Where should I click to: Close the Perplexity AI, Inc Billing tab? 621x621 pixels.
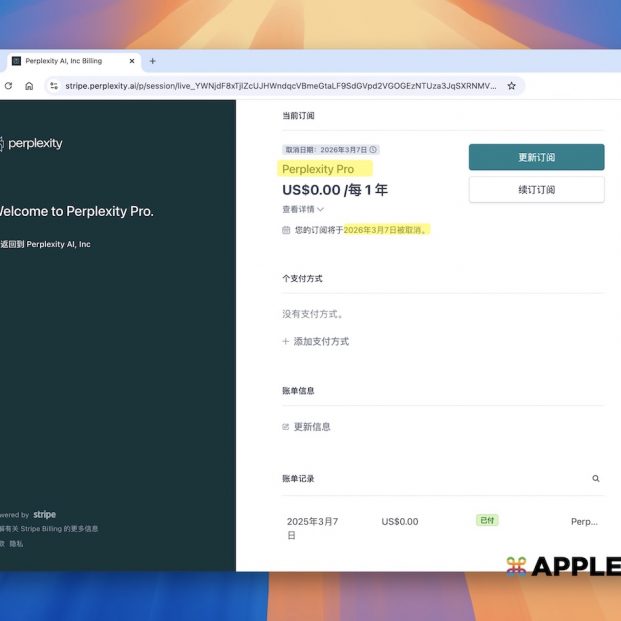pyautogui.click(x=132, y=61)
